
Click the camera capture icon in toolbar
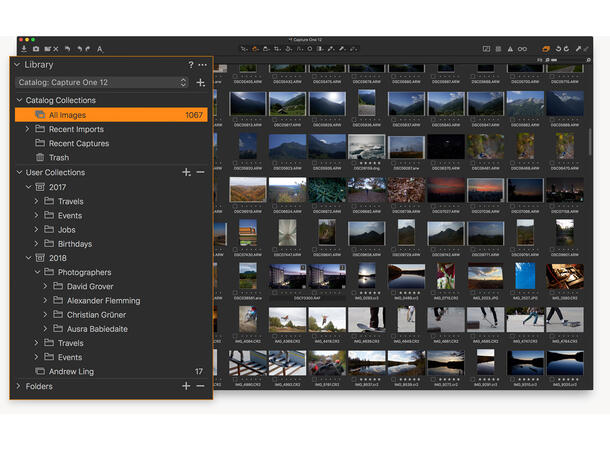click(36, 48)
